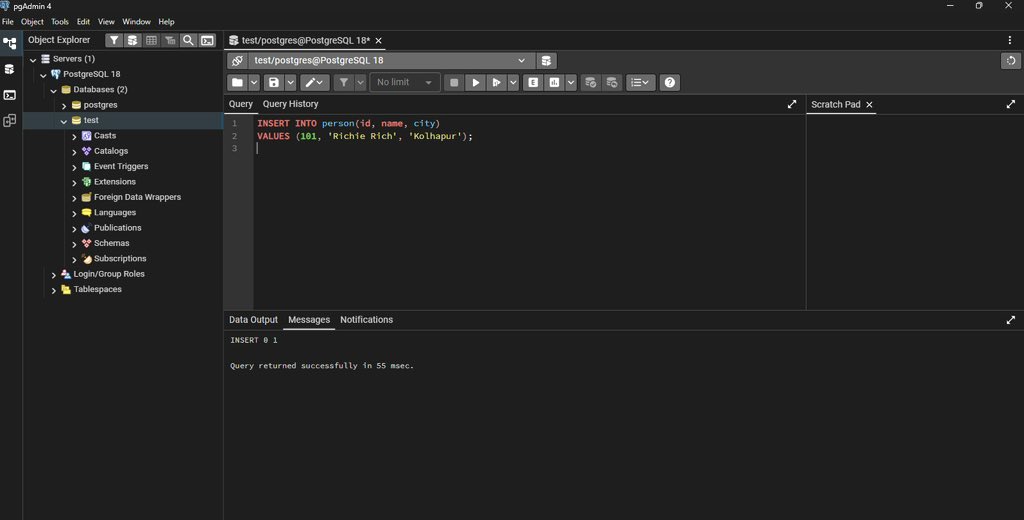1024x520 pixels.
Task: Open Search Objects magnifier in Object Explorer
Action: point(189,41)
